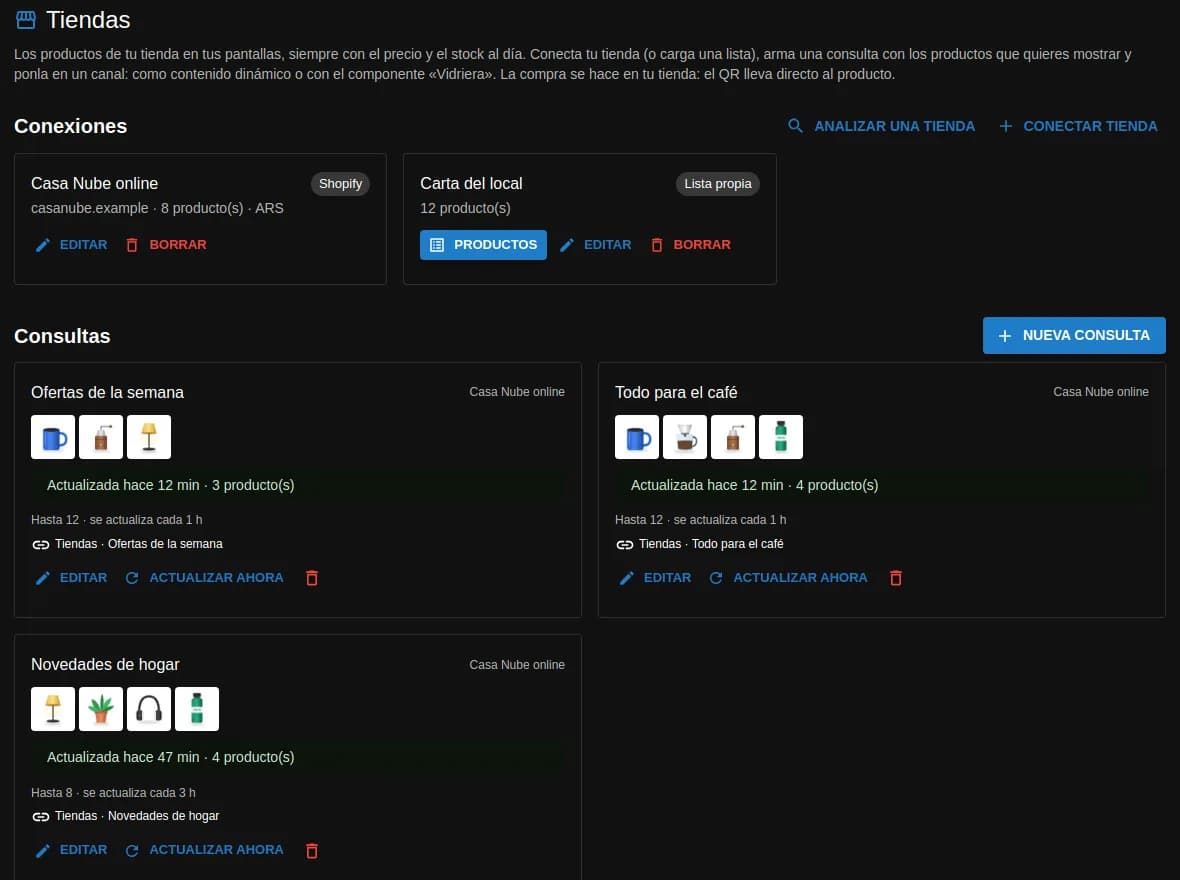1180x880 pixels.
Task: Click the 'Consultas' section heading
Action: coord(62,336)
